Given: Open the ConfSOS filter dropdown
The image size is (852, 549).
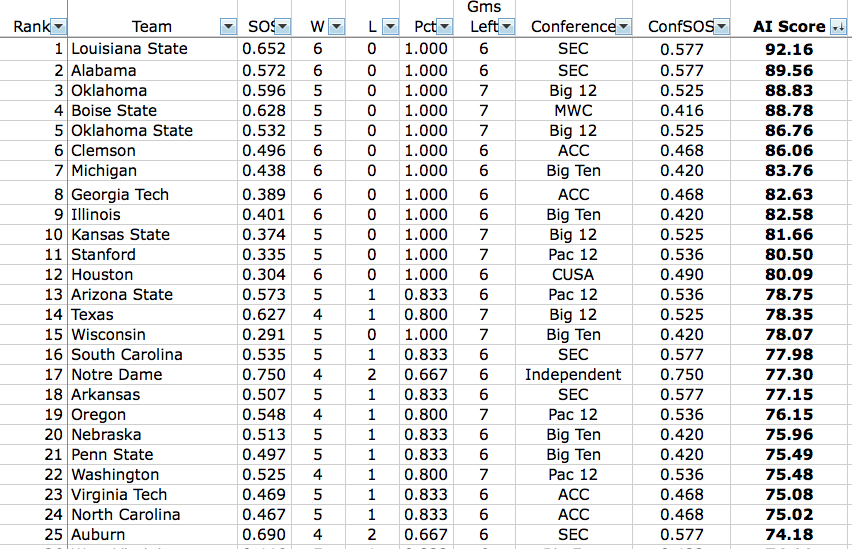Looking at the screenshot, I should point(721,26).
